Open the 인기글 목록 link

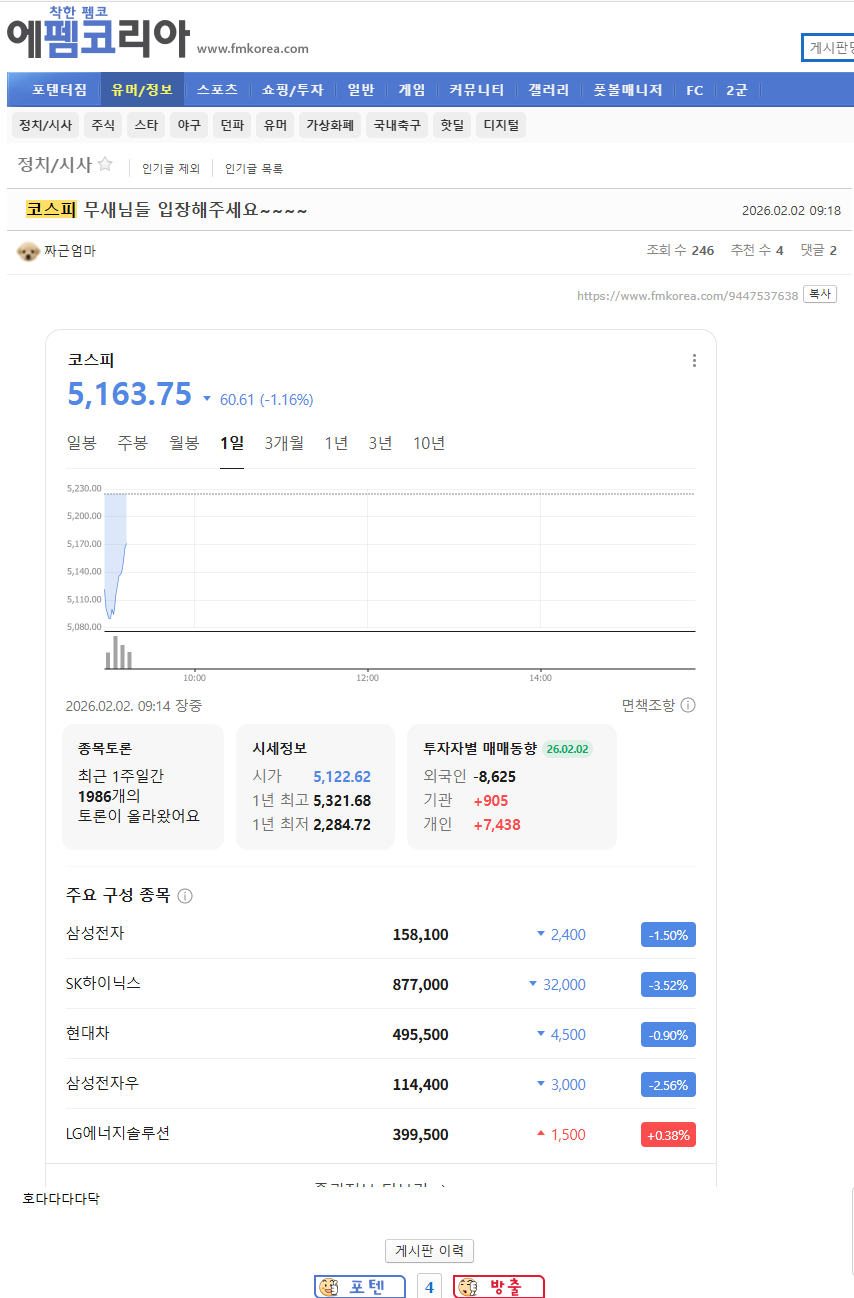(x=254, y=169)
